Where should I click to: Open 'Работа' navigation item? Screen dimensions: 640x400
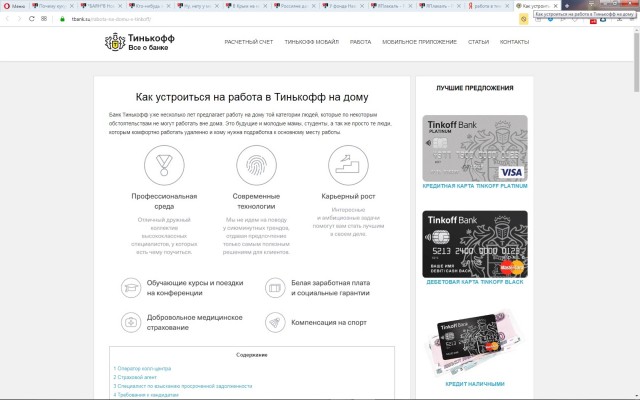coord(360,42)
